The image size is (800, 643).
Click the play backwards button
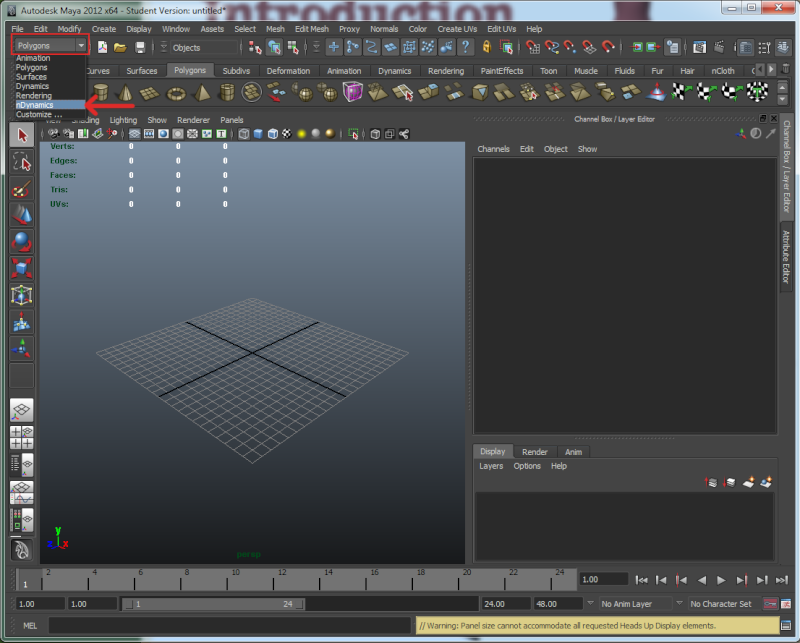tap(702, 580)
